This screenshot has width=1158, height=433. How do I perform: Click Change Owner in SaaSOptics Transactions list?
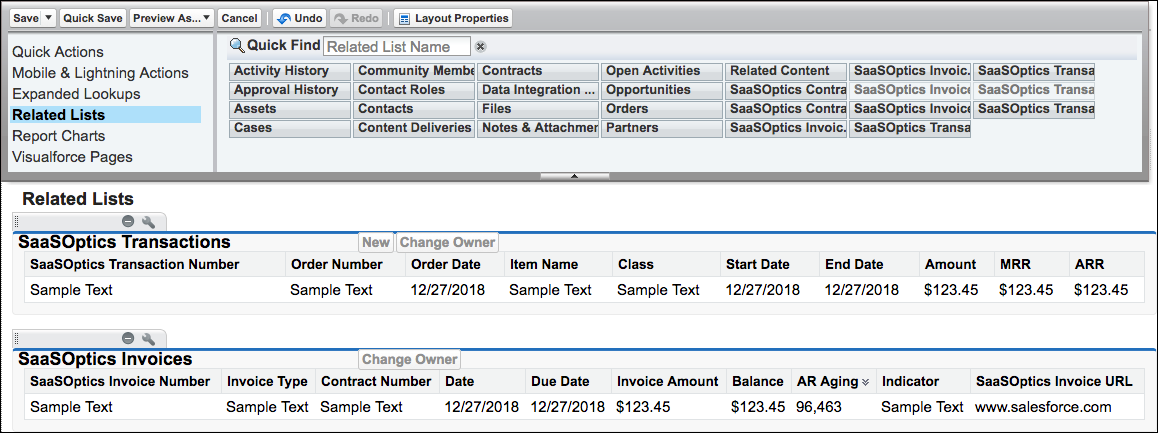point(448,242)
